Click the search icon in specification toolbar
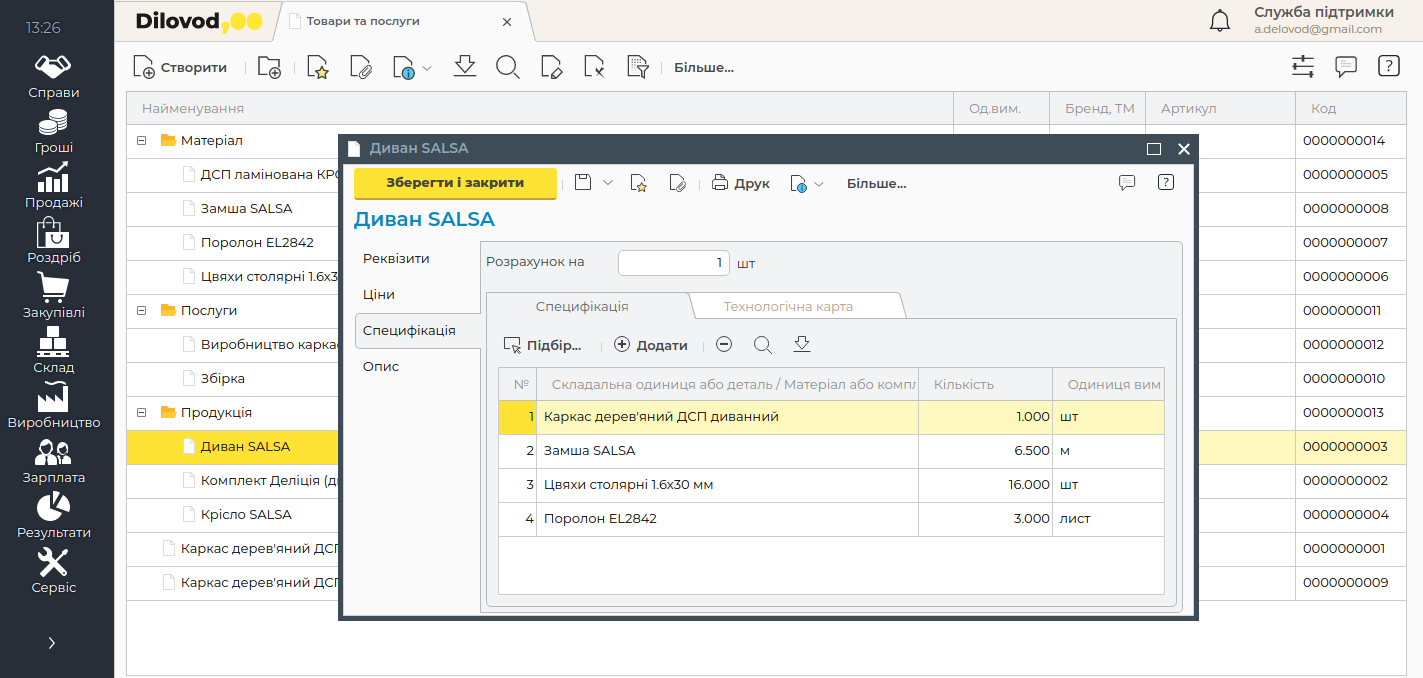1423x678 pixels. 763,345
